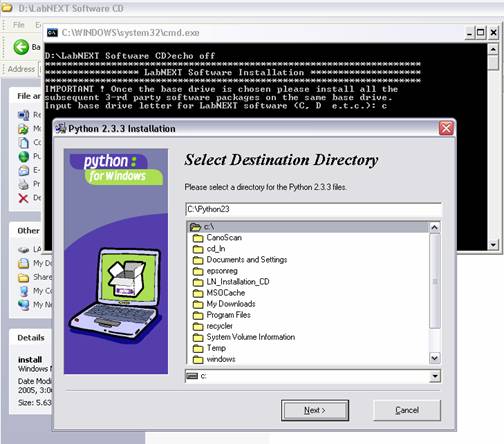Viewport: 504px width, 444px height.
Task: Click the red X delete file icon
Action: 23,198
